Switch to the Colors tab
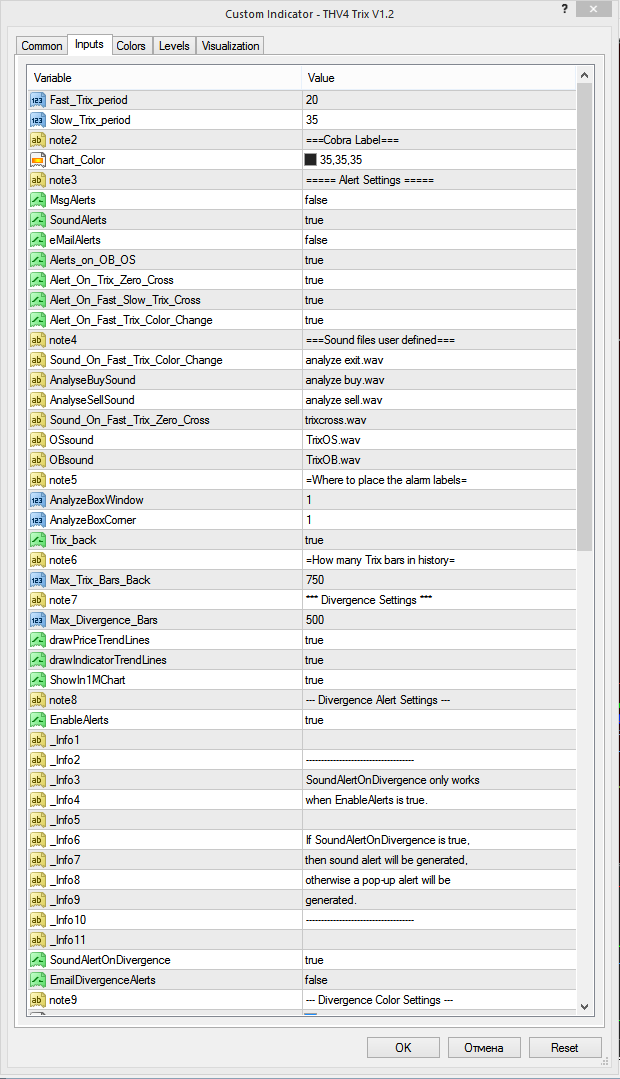620x1079 pixels. pyautogui.click(x=131, y=45)
